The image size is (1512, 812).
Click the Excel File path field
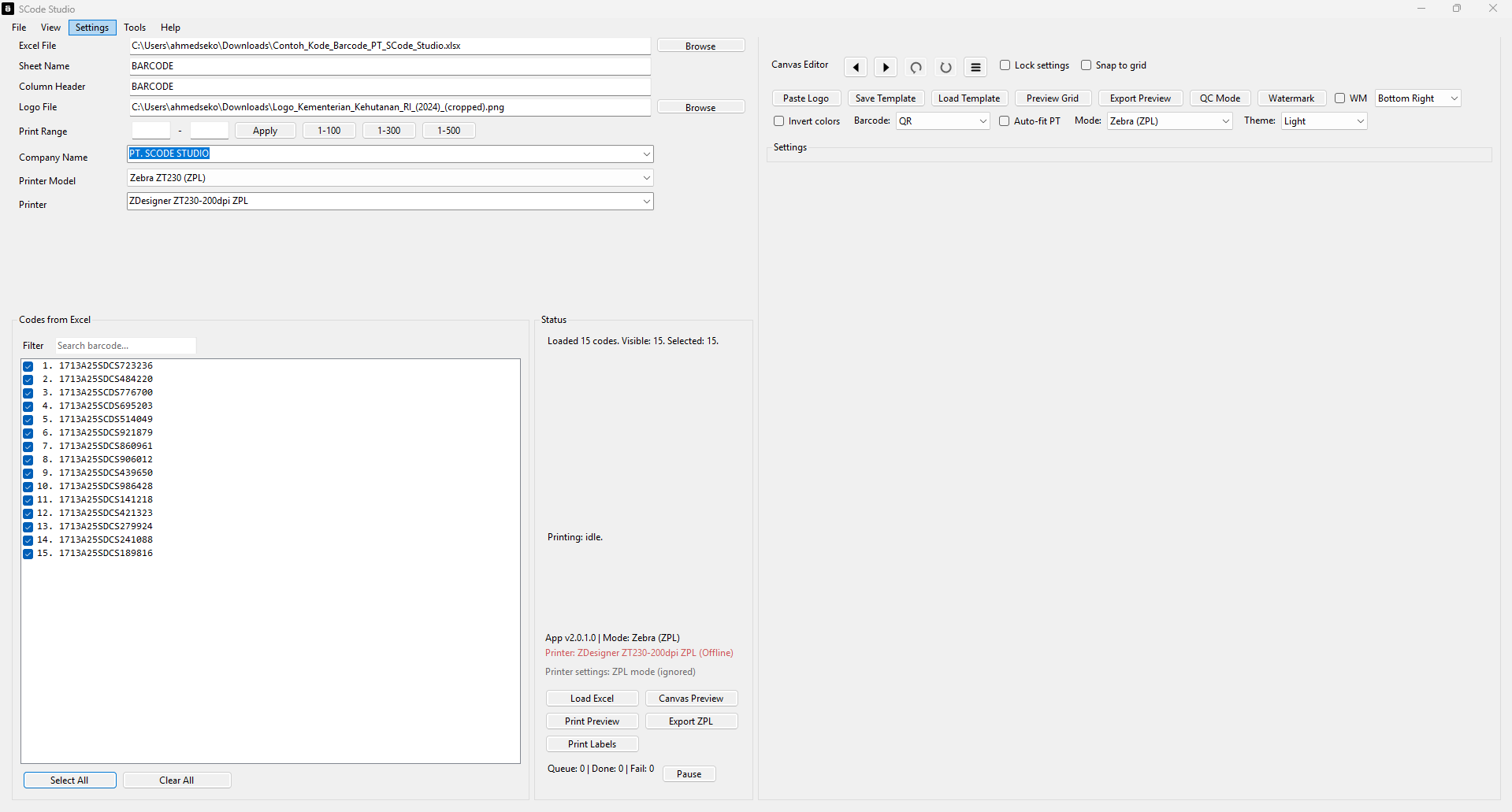(x=389, y=46)
